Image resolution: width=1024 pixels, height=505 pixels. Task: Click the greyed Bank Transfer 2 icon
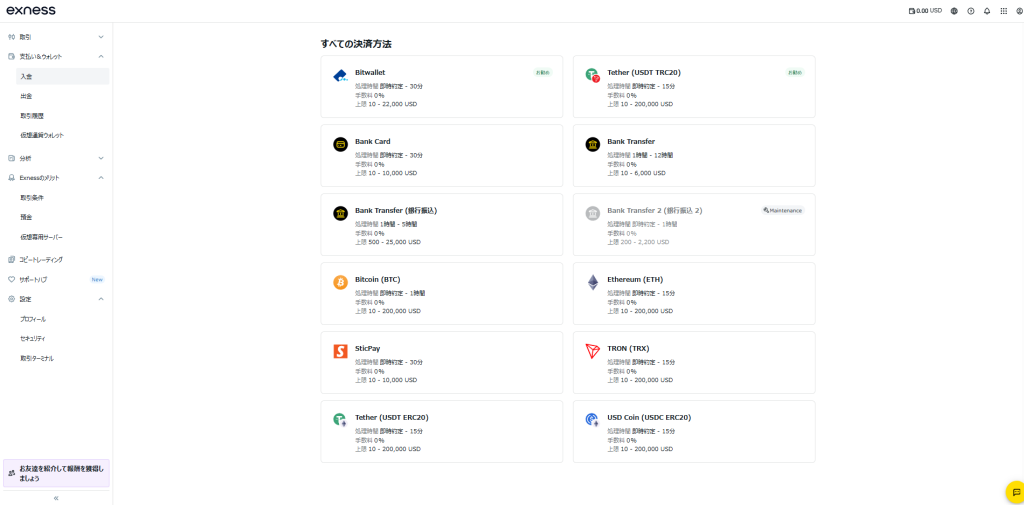[592, 214]
